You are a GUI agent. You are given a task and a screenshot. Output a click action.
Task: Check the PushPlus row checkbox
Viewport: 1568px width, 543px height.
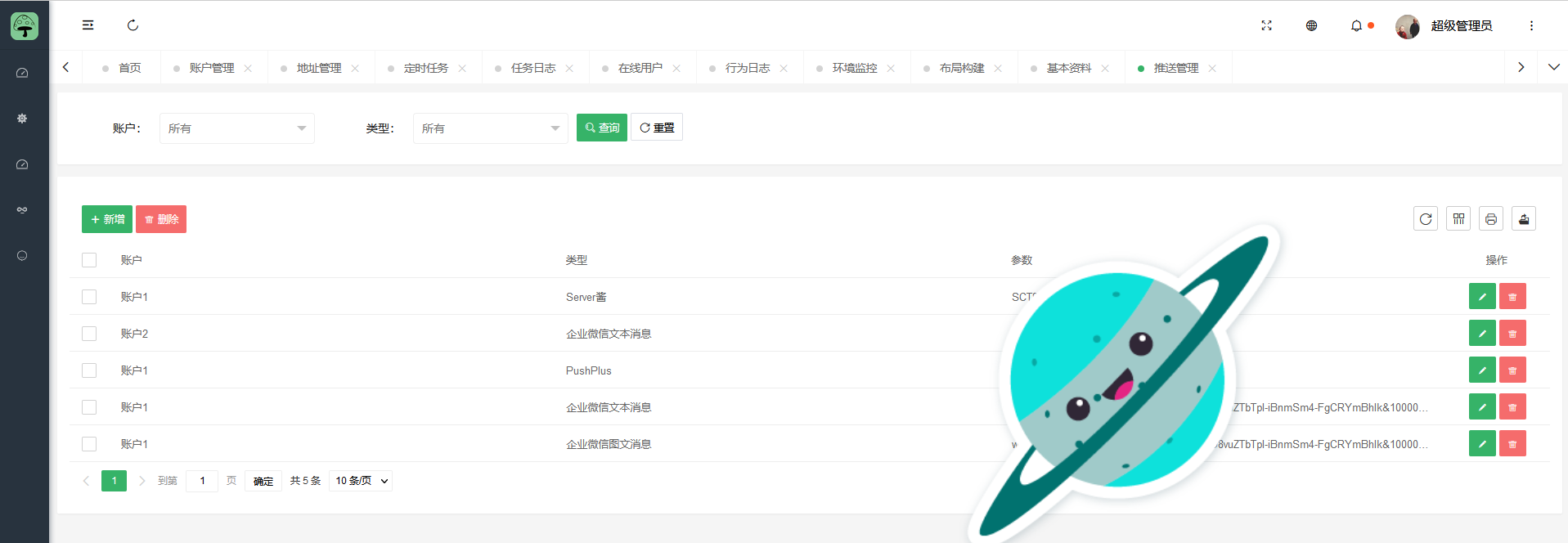coord(89,370)
